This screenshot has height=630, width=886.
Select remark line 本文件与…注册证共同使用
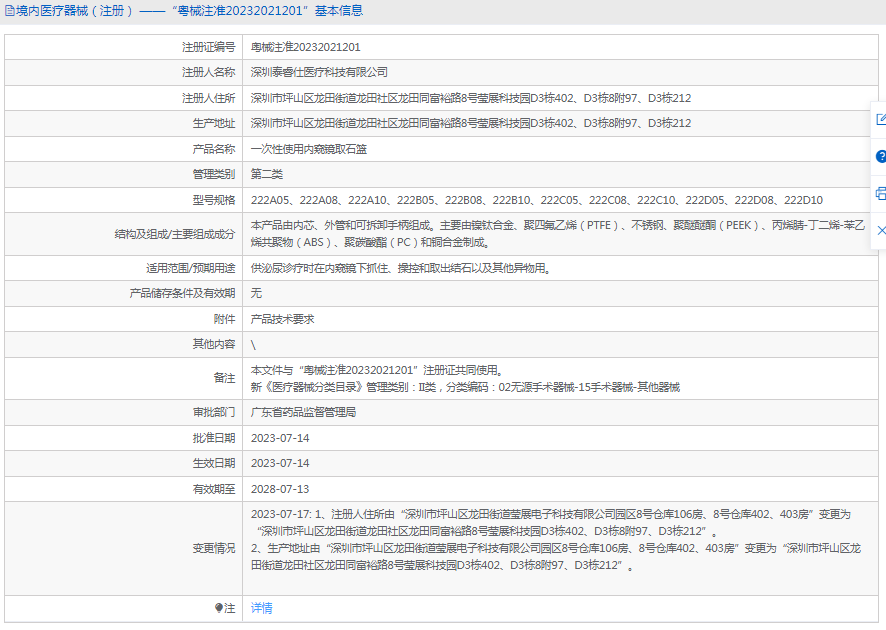tap(377, 370)
